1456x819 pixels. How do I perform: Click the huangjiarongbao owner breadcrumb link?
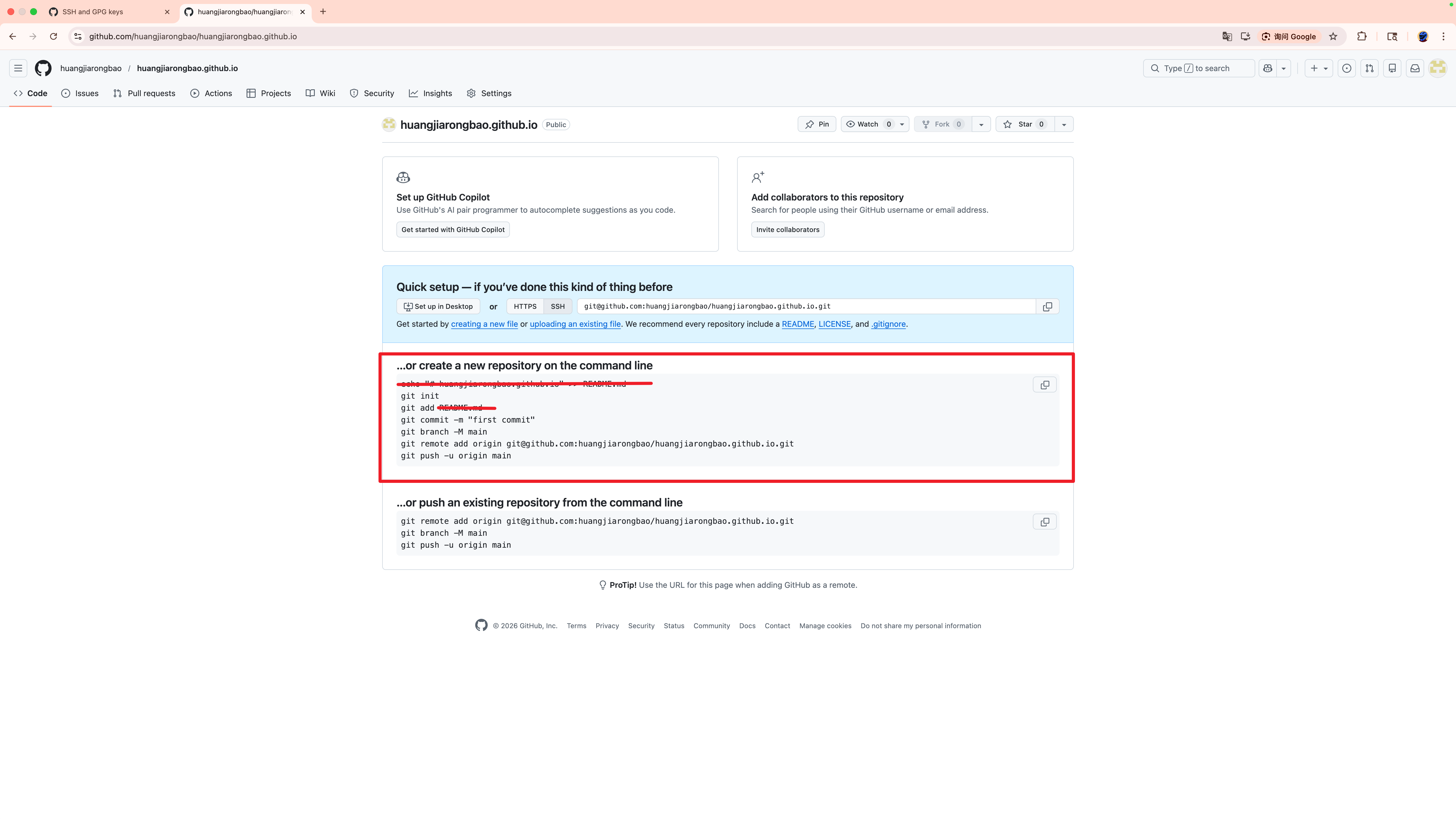click(91, 68)
